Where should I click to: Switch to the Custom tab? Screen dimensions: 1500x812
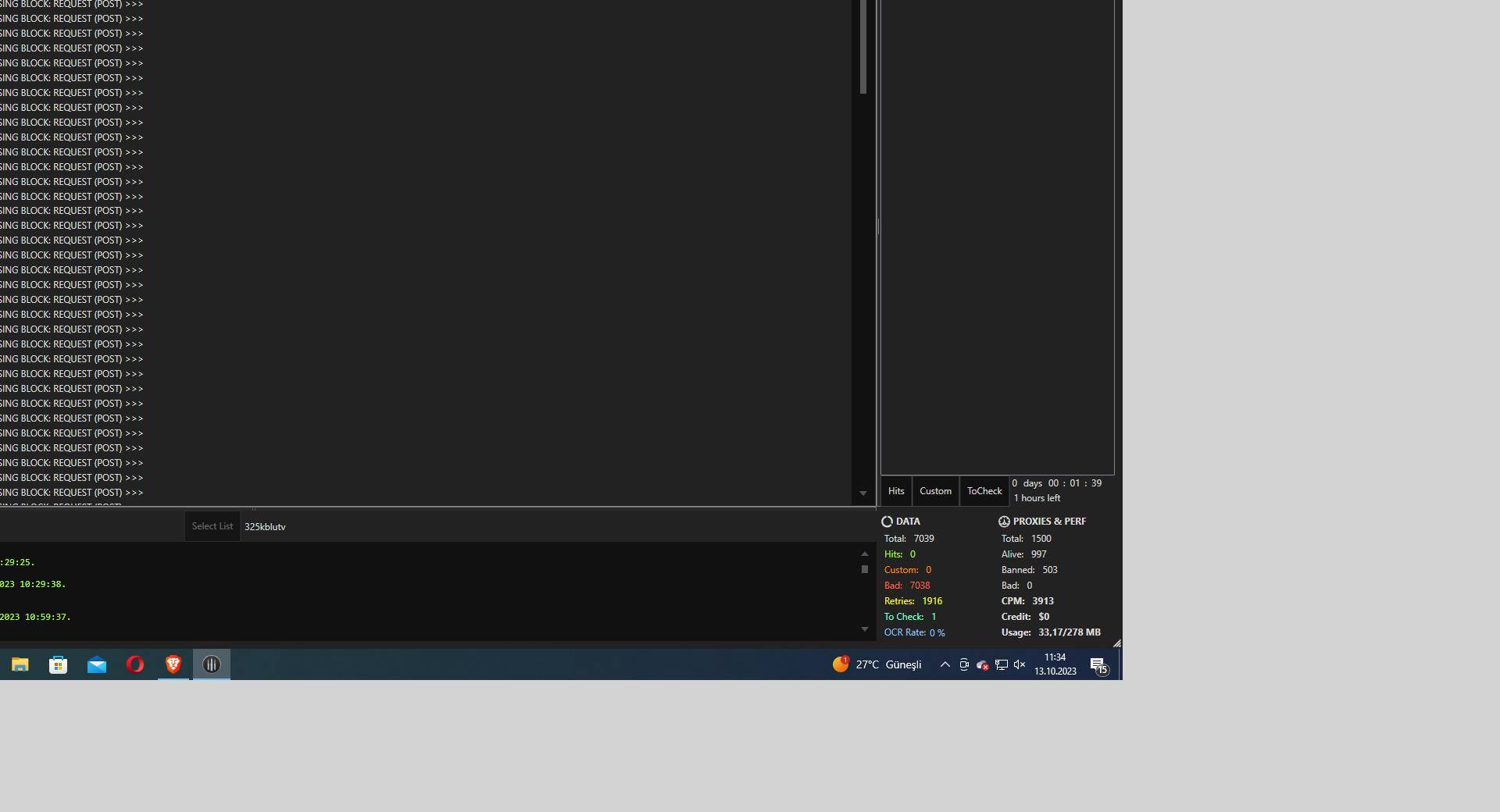click(x=935, y=491)
